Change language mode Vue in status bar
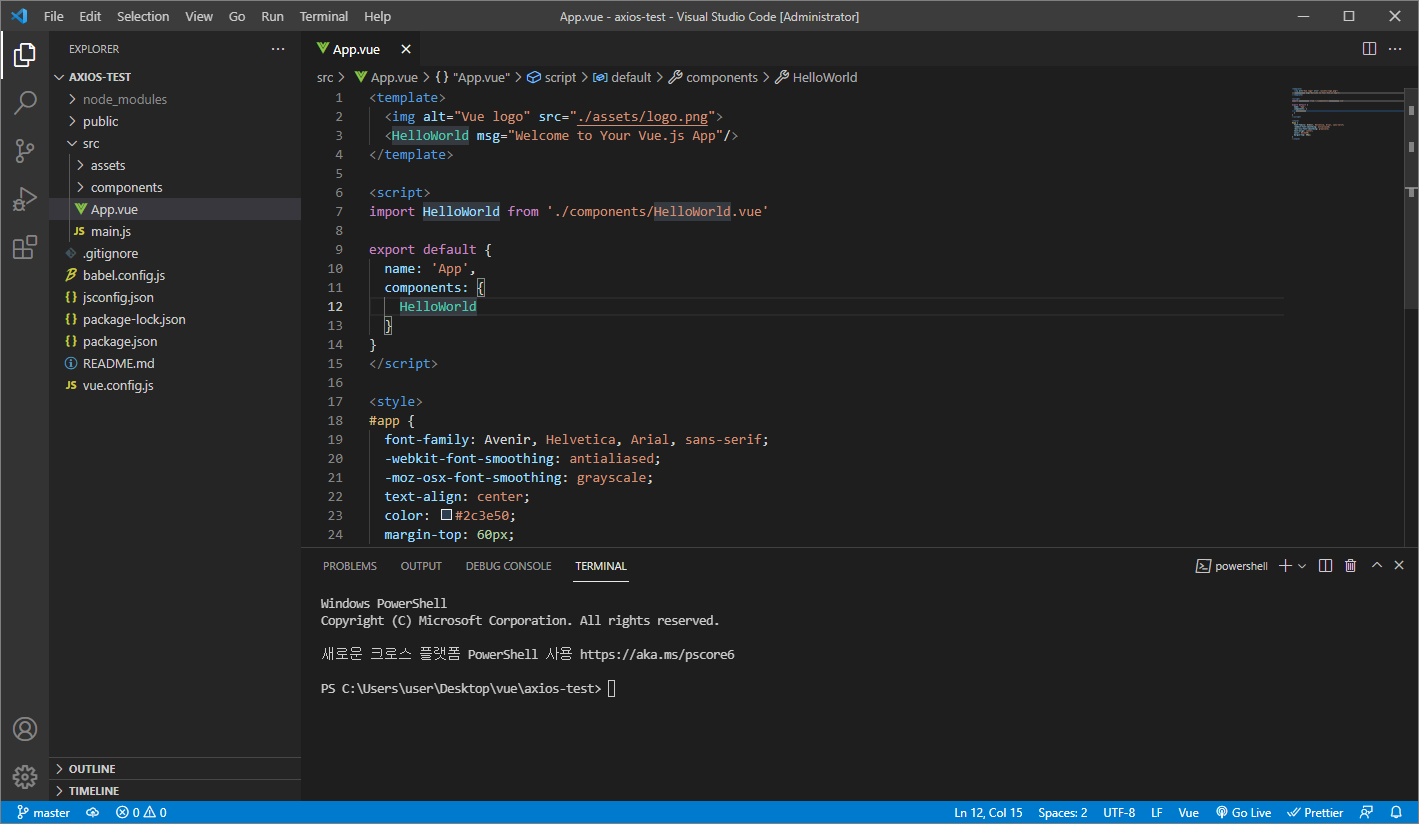 coord(1189,813)
